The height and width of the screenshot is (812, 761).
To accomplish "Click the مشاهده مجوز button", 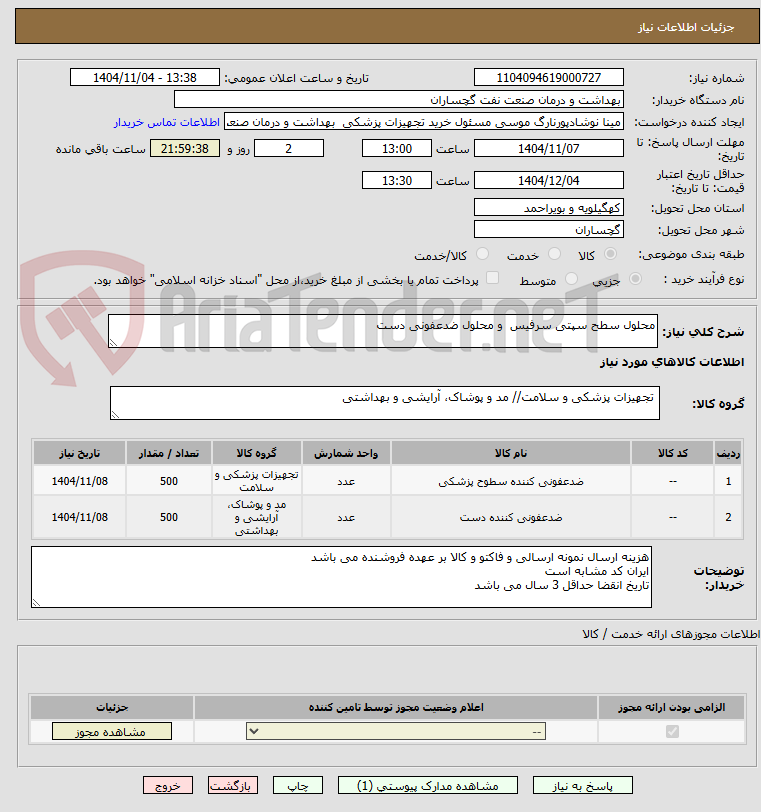I will [x=112, y=731].
